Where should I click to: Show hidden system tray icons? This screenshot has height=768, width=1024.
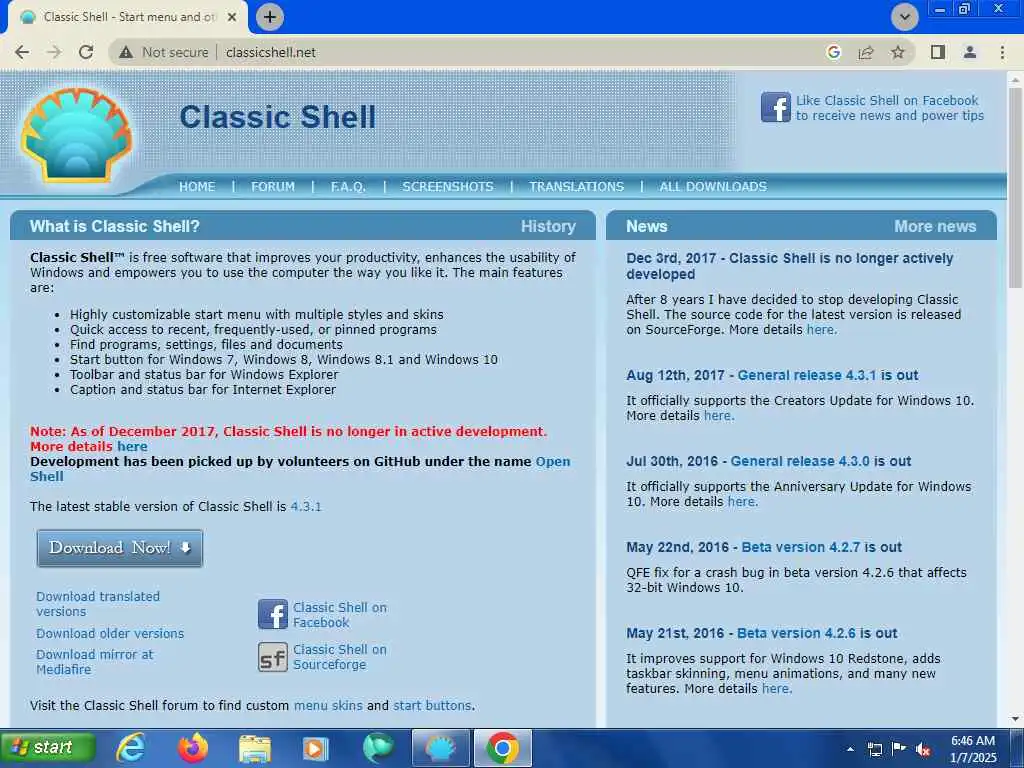[850, 749]
